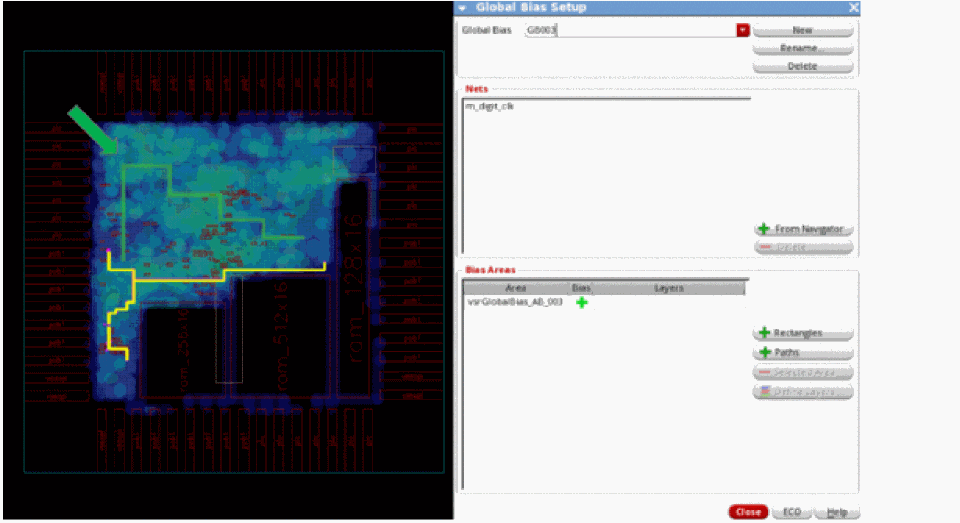The image size is (960, 523).
Task: Select the vsrGlobalBias_AB_003 area row
Action: tap(514, 302)
